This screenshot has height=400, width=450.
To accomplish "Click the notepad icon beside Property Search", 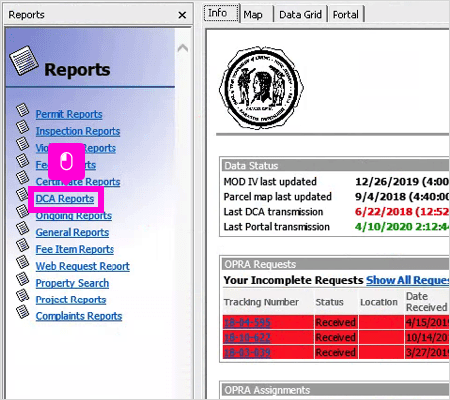I will tap(22, 279).
